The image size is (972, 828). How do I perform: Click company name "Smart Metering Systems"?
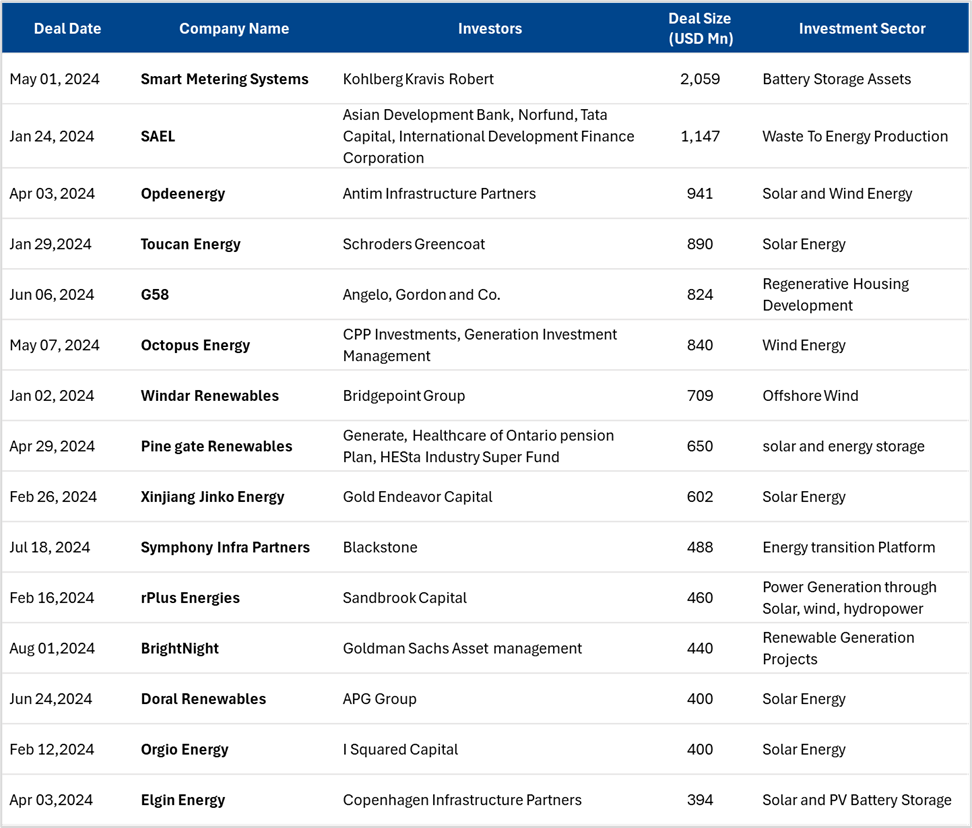pos(224,79)
